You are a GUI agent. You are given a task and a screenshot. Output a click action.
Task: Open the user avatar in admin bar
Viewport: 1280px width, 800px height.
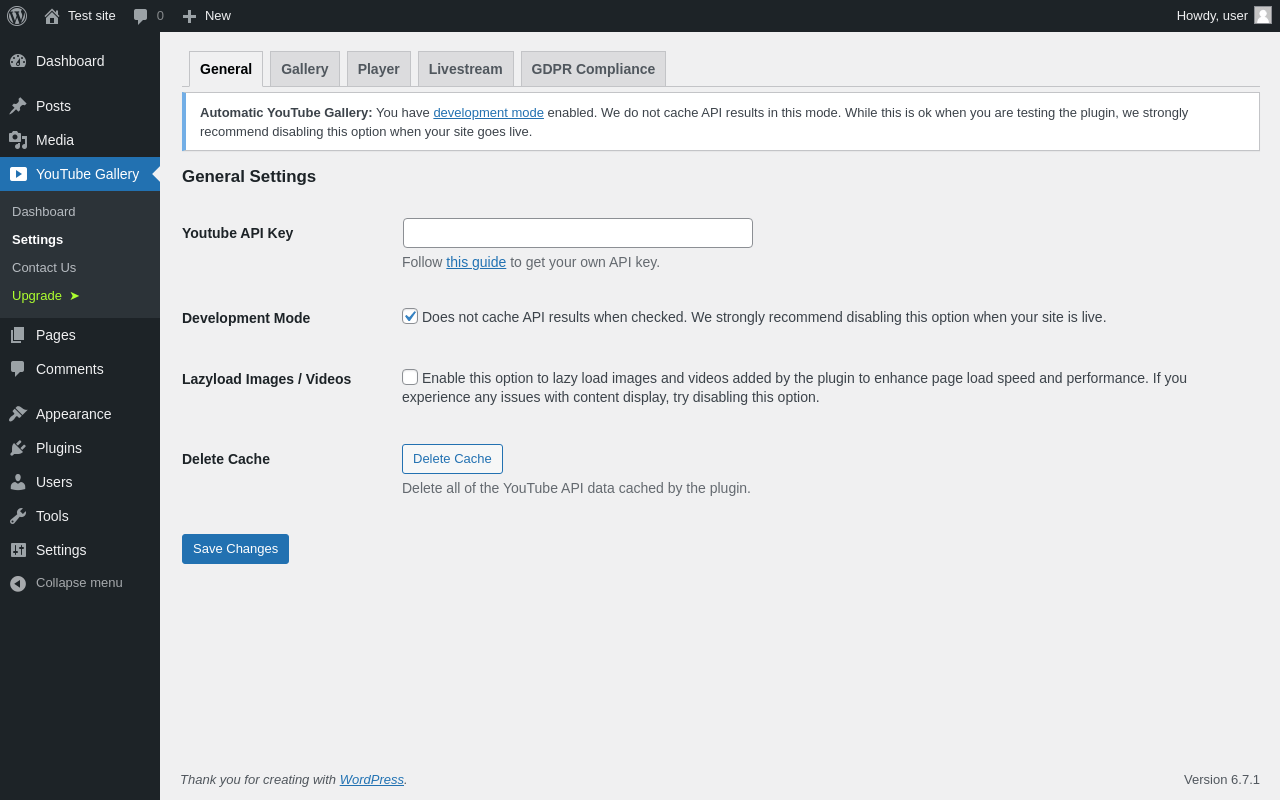tap(1263, 15)
